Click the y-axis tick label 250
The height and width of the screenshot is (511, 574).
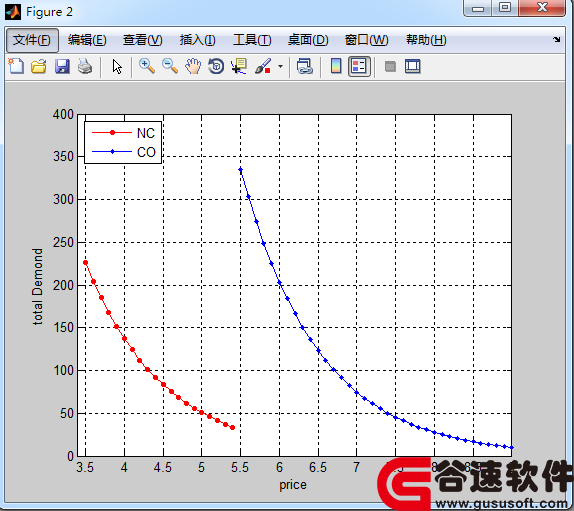[63, 242]
